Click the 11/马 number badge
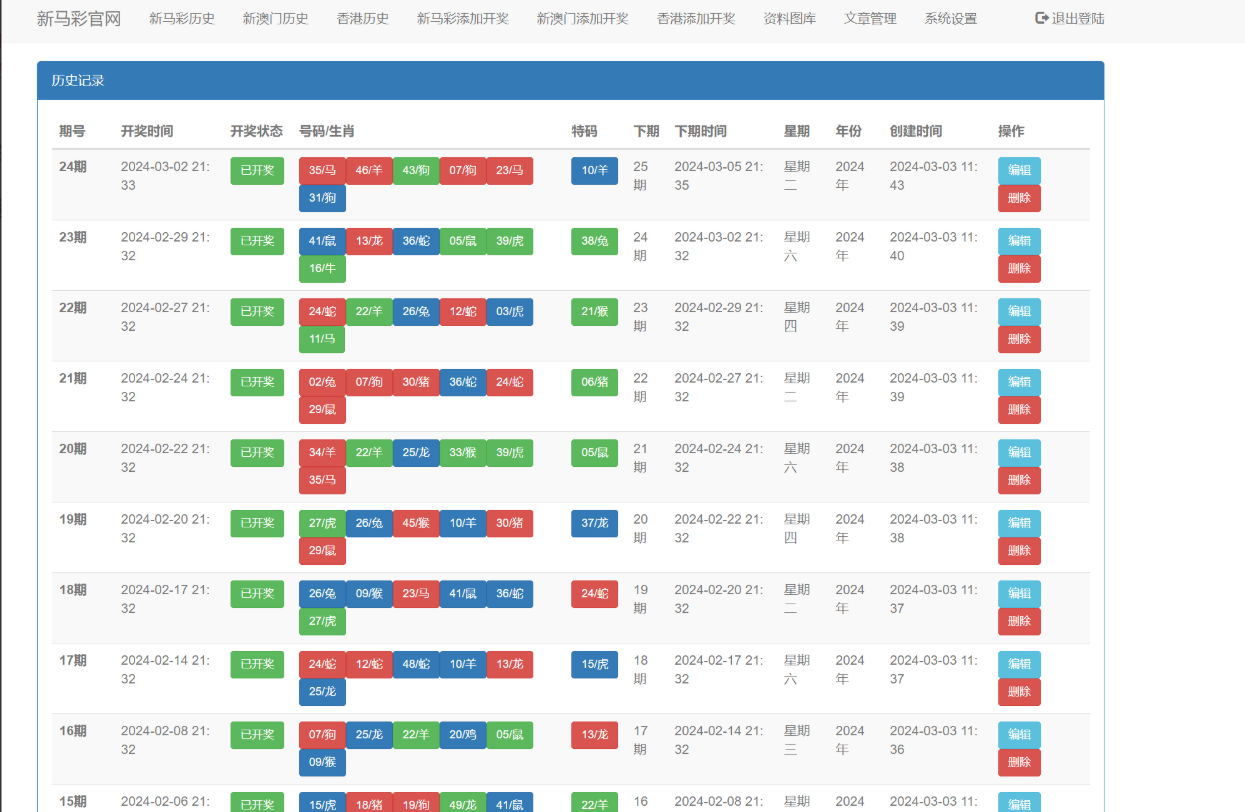This screenshot has width=1245, height=812. pos(322,339)
